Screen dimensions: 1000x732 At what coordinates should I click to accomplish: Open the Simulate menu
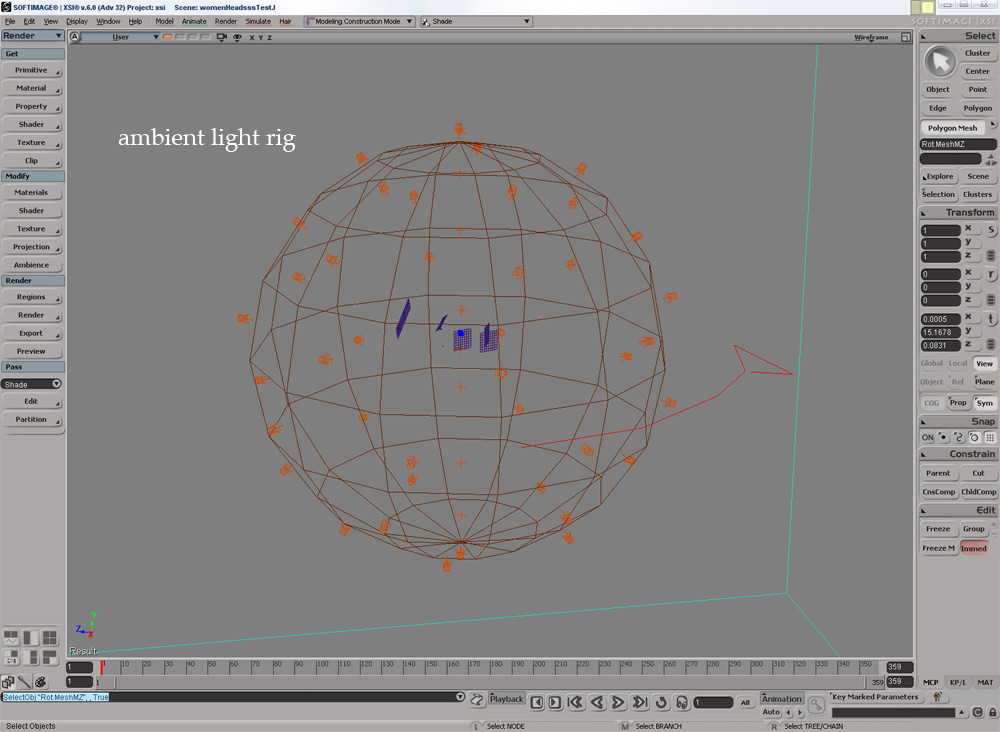pos(258,21)
